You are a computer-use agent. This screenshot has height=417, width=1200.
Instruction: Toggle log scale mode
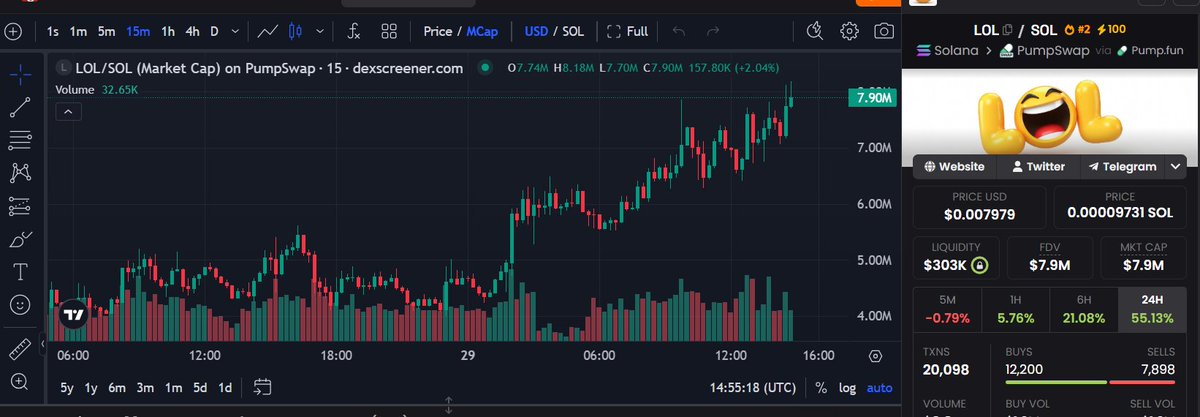click(847, 387)
